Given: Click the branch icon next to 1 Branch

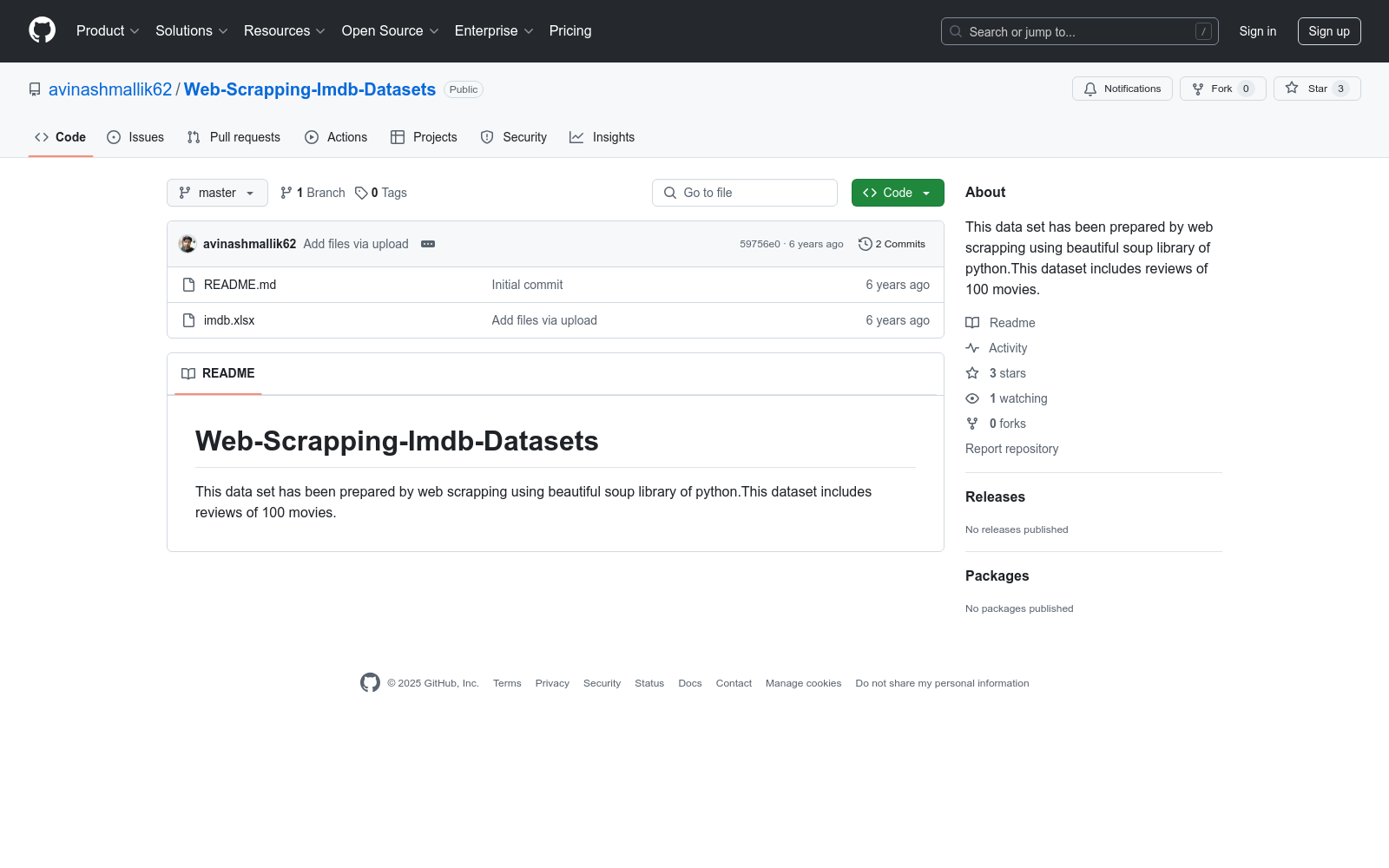Looking at the screenshot, I should click(x=286, y=193).
